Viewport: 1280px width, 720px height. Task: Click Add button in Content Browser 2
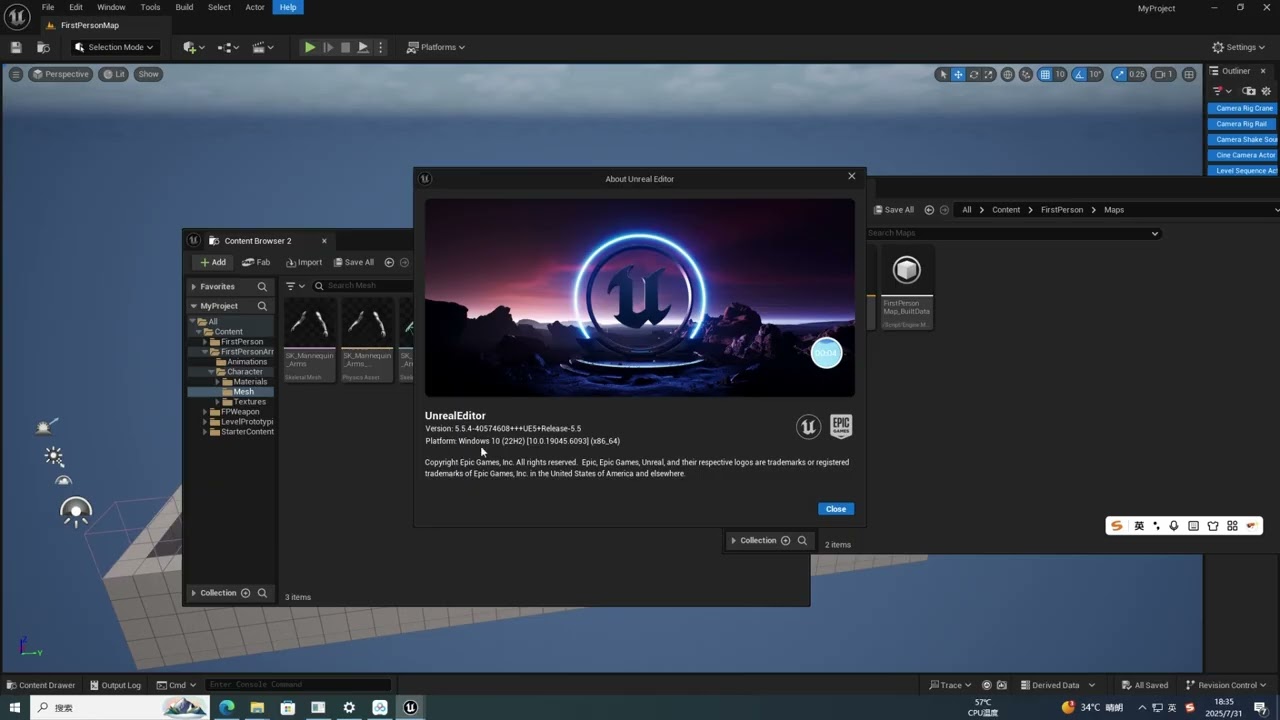[x=212, y=262]
